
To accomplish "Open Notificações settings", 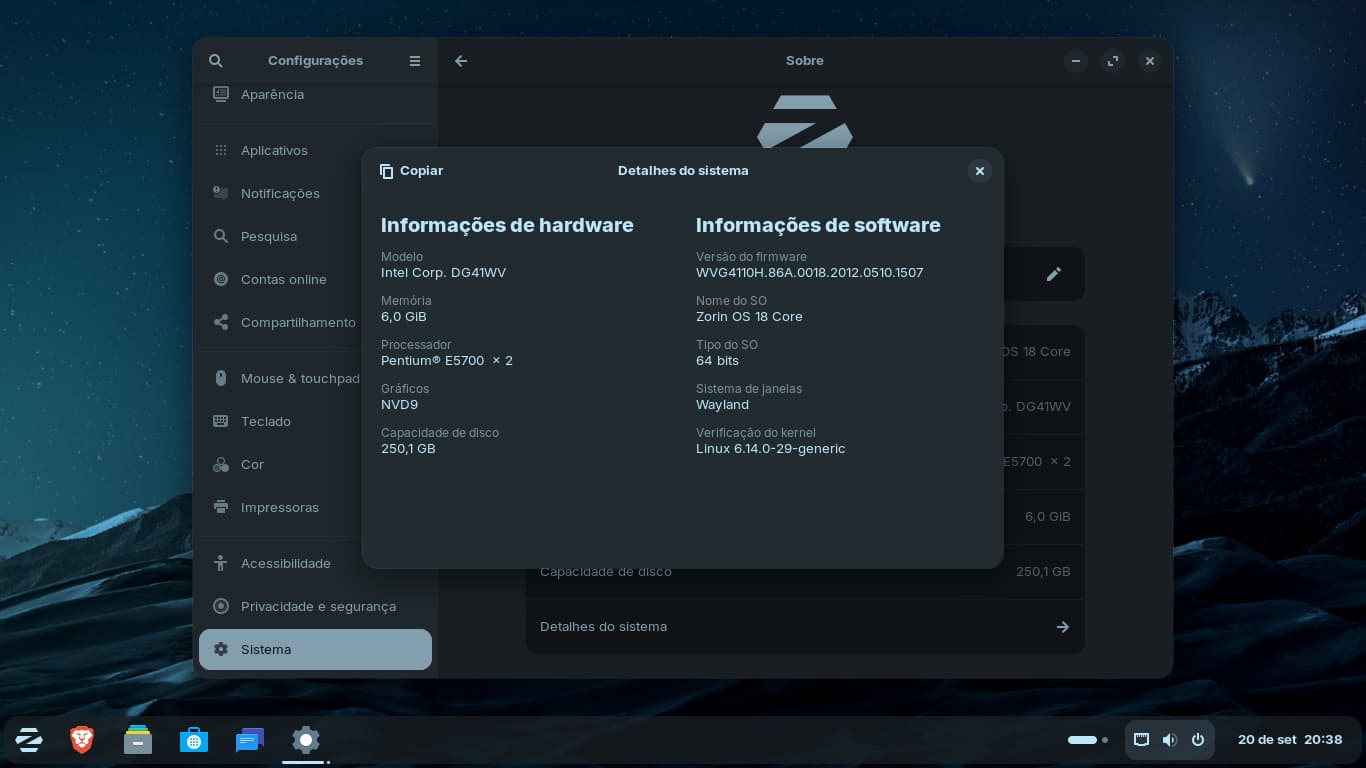I will (x=280, y=193).
